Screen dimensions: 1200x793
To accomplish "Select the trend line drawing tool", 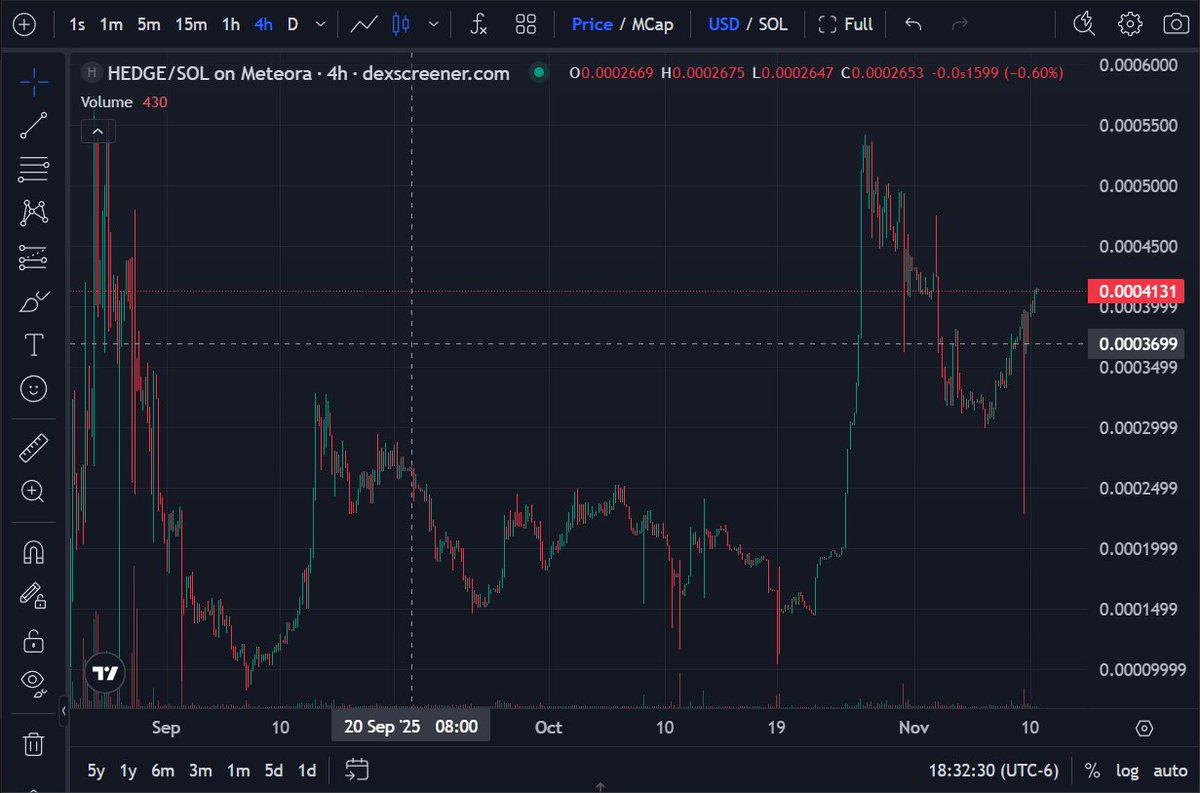I will tap(33, 124).
